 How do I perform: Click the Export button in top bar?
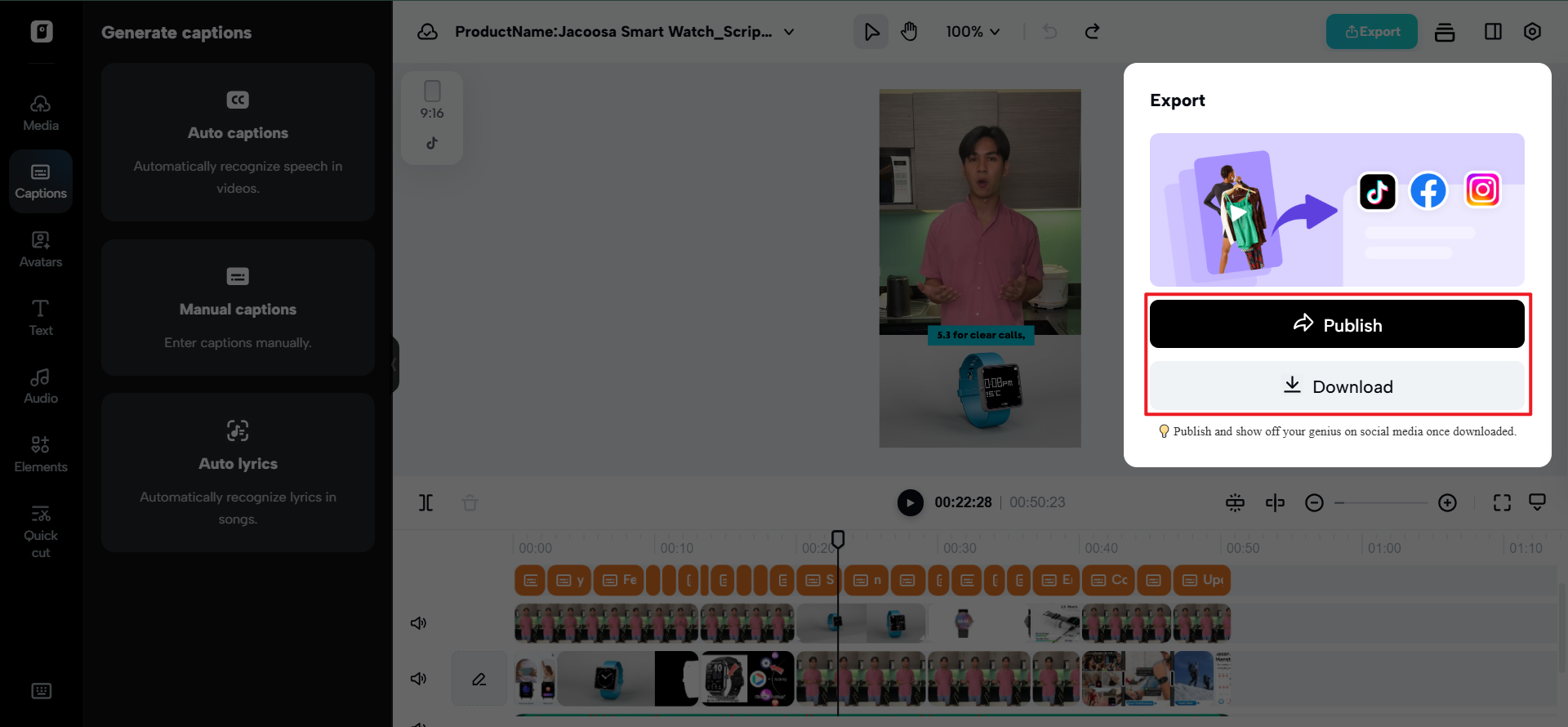[1372, 32]
